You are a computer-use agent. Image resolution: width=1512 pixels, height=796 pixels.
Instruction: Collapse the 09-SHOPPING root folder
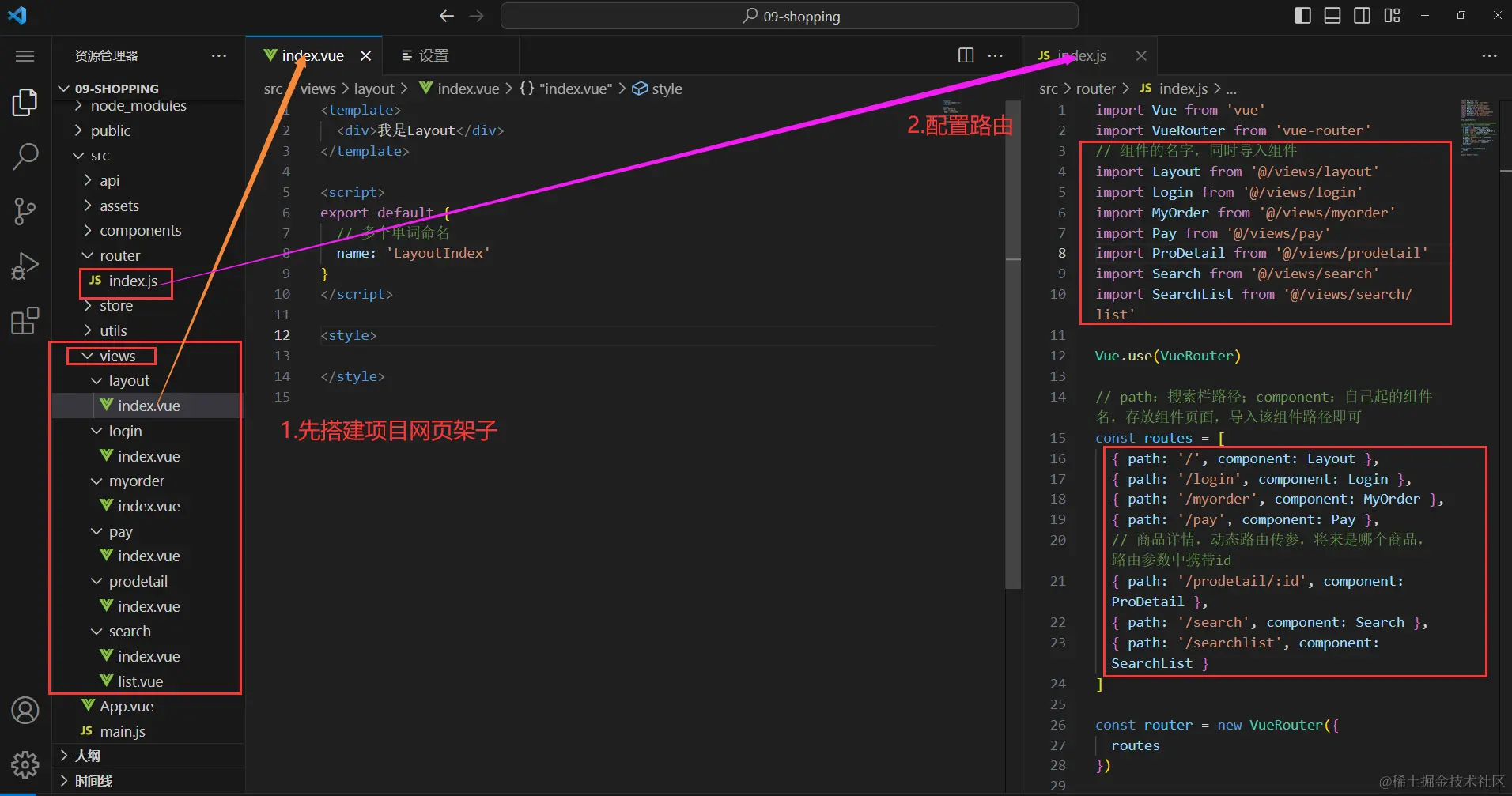pyautogui.click(x=117, y=89)
